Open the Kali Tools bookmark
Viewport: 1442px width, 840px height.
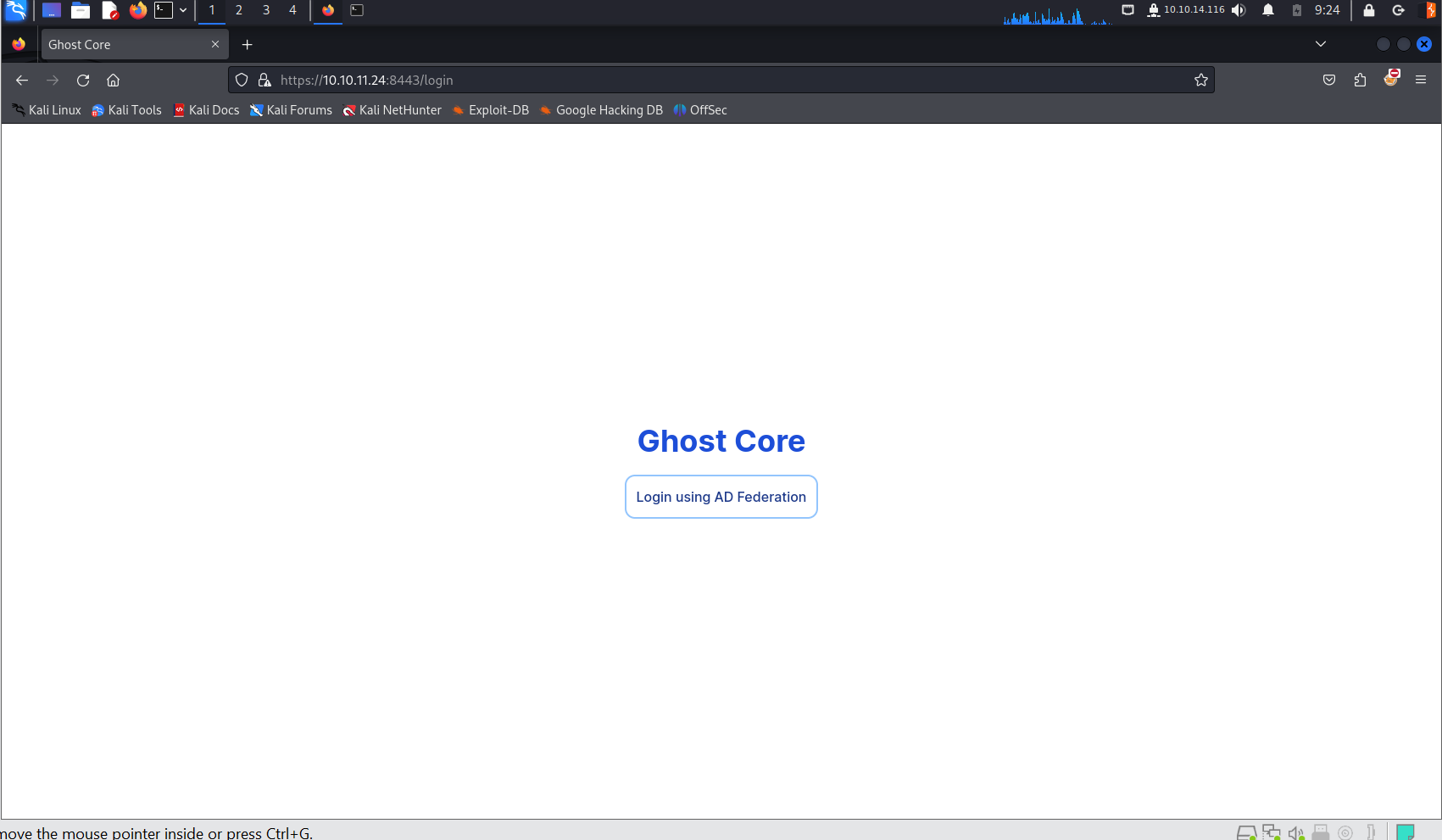point(126,110)
